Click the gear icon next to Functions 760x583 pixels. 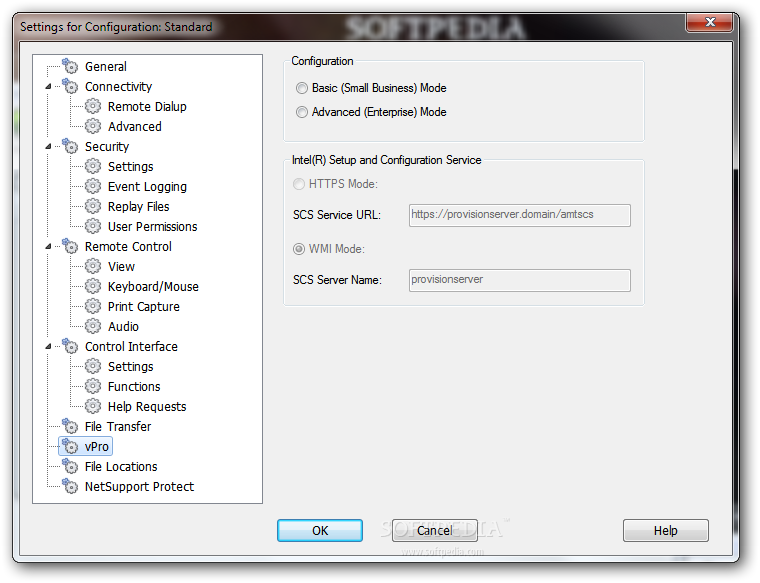click(x=93, y=386)
